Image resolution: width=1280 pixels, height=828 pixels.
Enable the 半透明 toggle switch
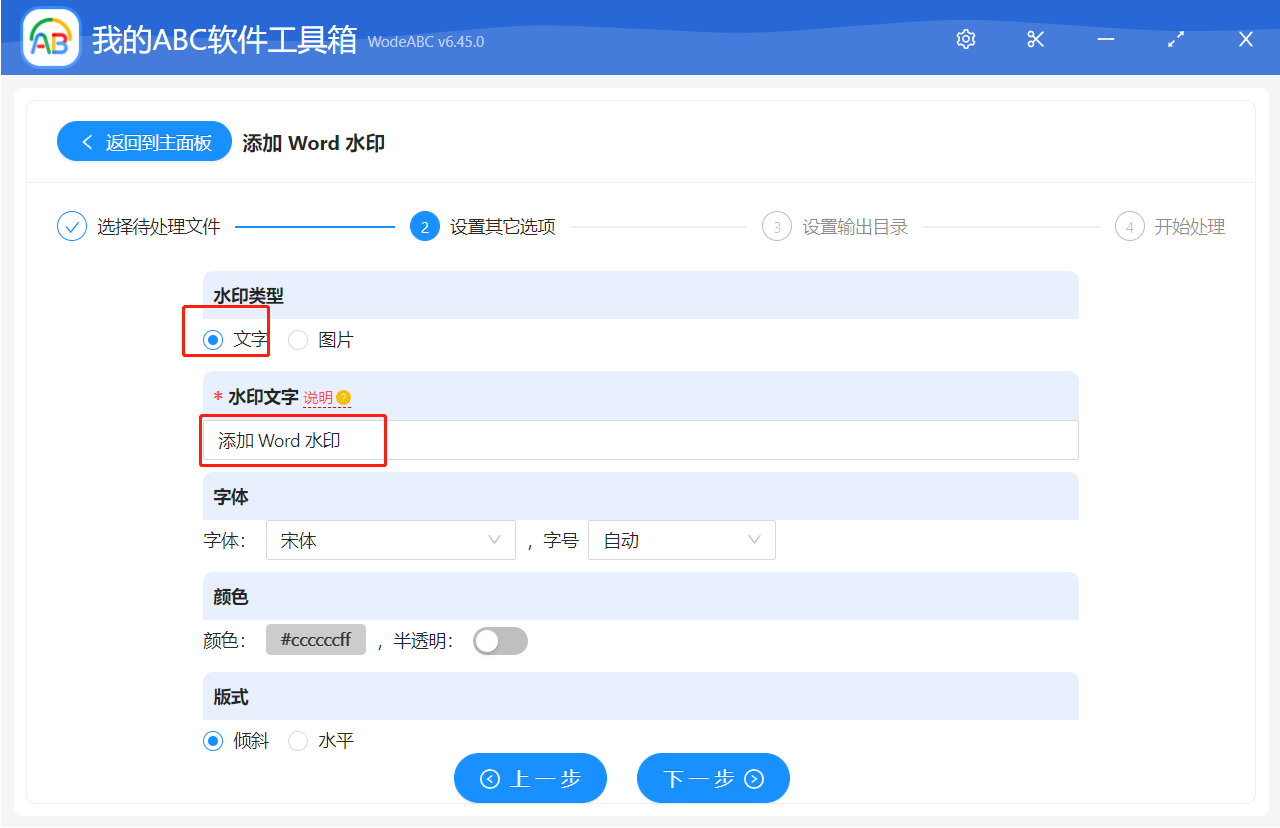click(x=500, y=640)
